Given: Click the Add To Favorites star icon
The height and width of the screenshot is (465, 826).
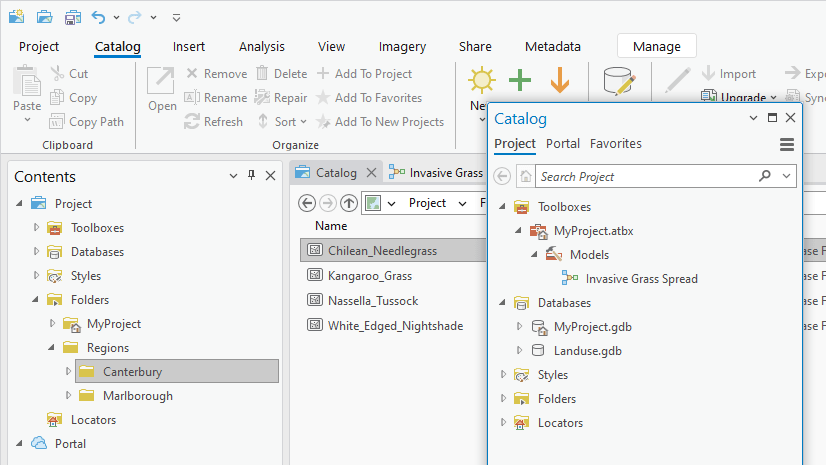Looking at the screenshot, I should click(x=323, y=98).
